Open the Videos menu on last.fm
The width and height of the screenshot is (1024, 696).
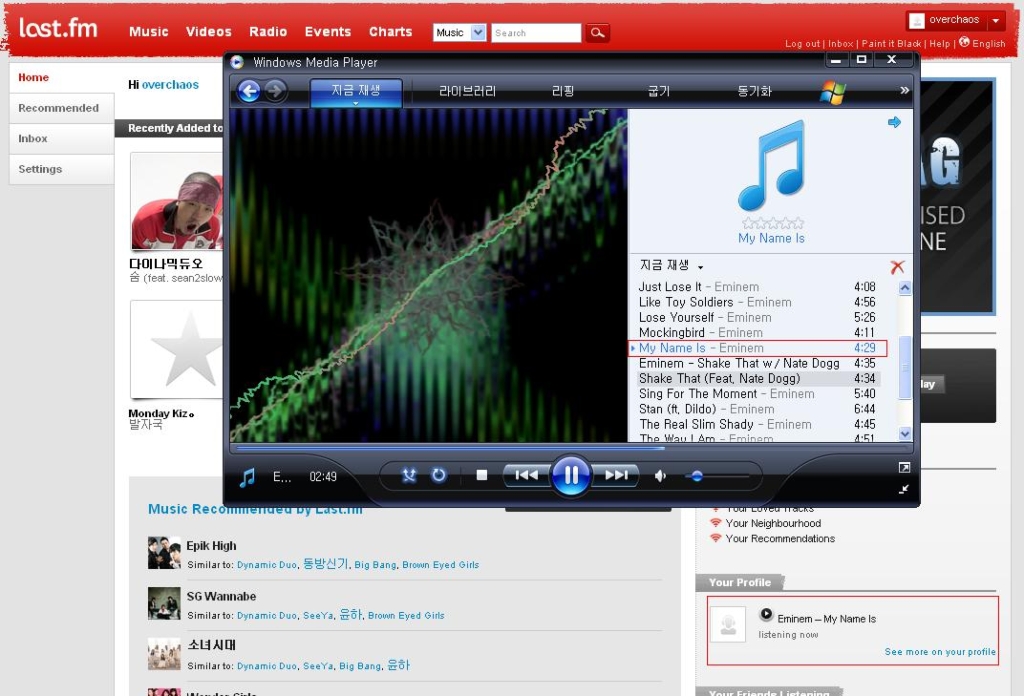(x=208, y=31)
